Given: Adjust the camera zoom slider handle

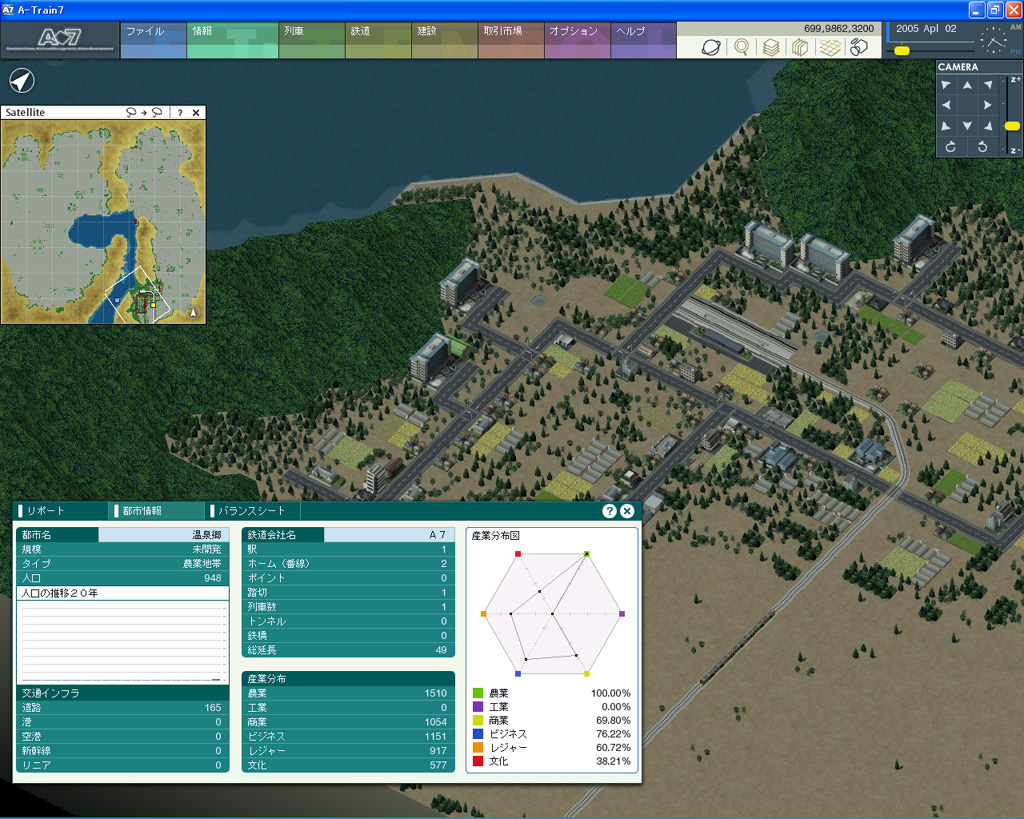Looking at the screenshot, I should tap(1012, 126).
